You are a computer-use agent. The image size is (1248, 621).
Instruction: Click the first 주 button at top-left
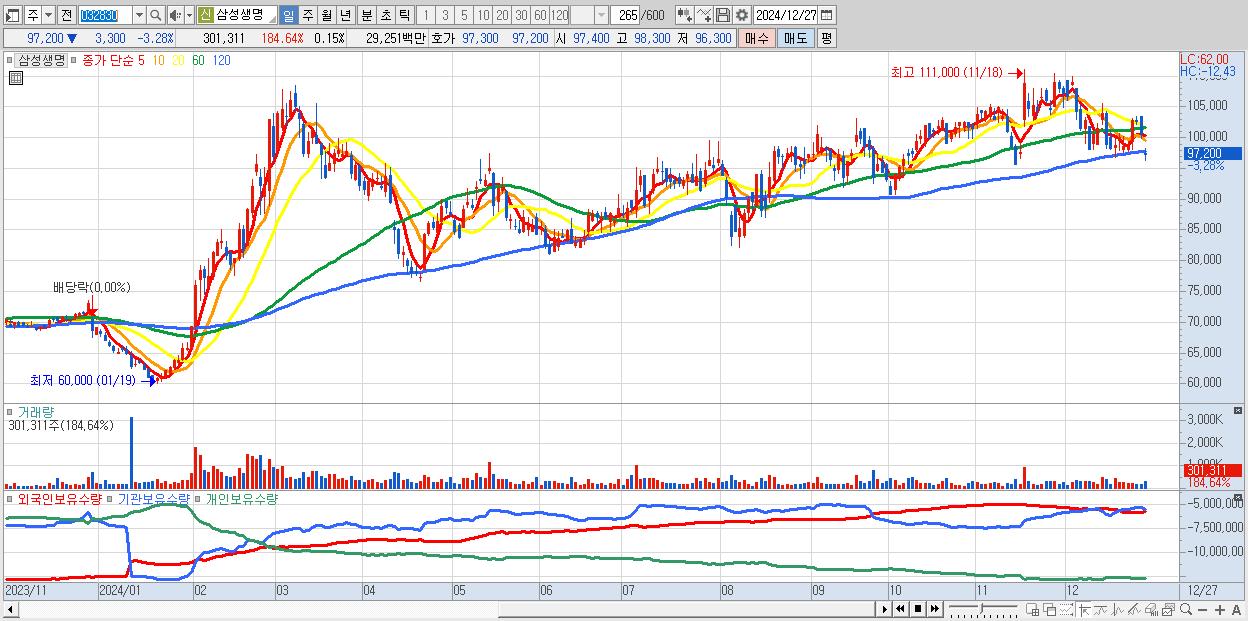click(33, 15)
